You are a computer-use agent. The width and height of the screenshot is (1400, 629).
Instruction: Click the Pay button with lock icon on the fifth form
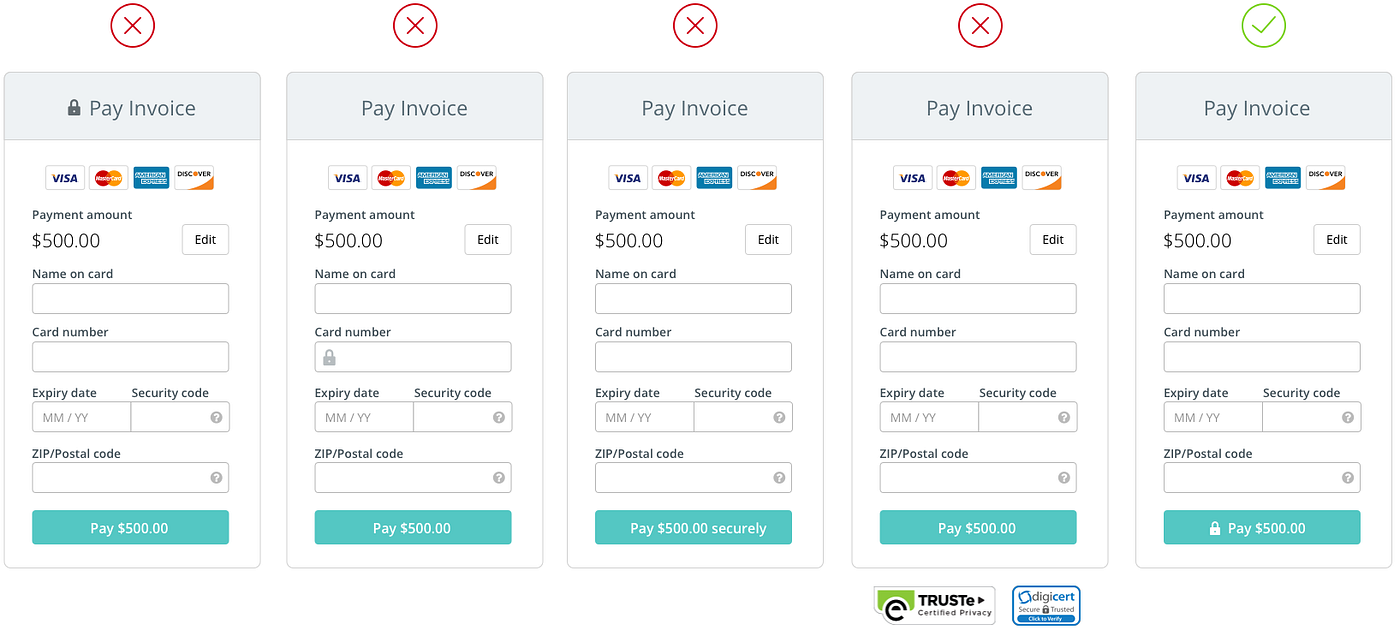point(1261,527)
